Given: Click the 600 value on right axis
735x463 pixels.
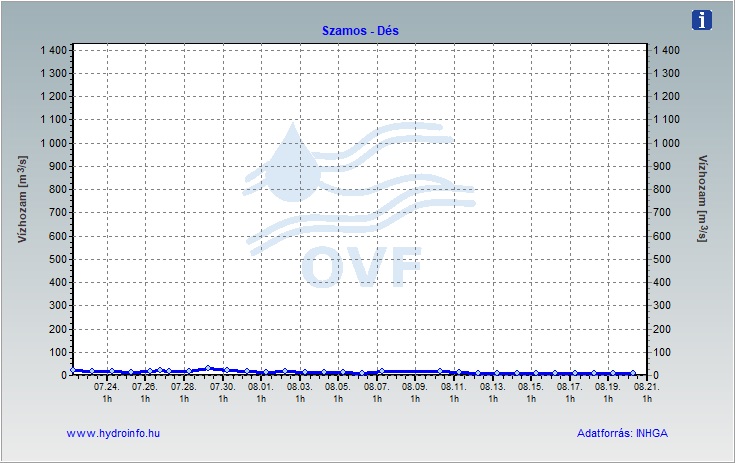Looking at the screenshot, I should [662, 236].
